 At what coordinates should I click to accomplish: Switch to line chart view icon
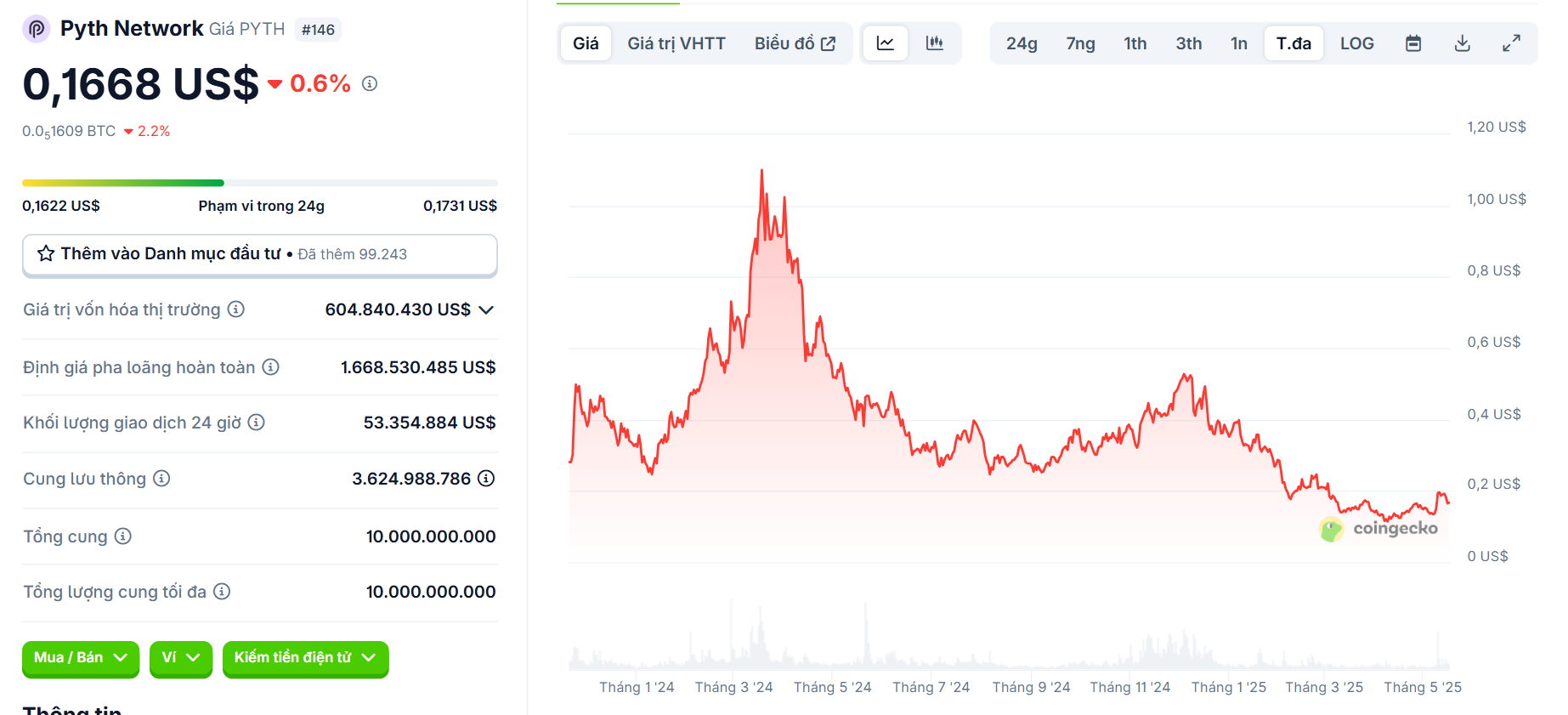pyautogui.click(x=886, y=43)
